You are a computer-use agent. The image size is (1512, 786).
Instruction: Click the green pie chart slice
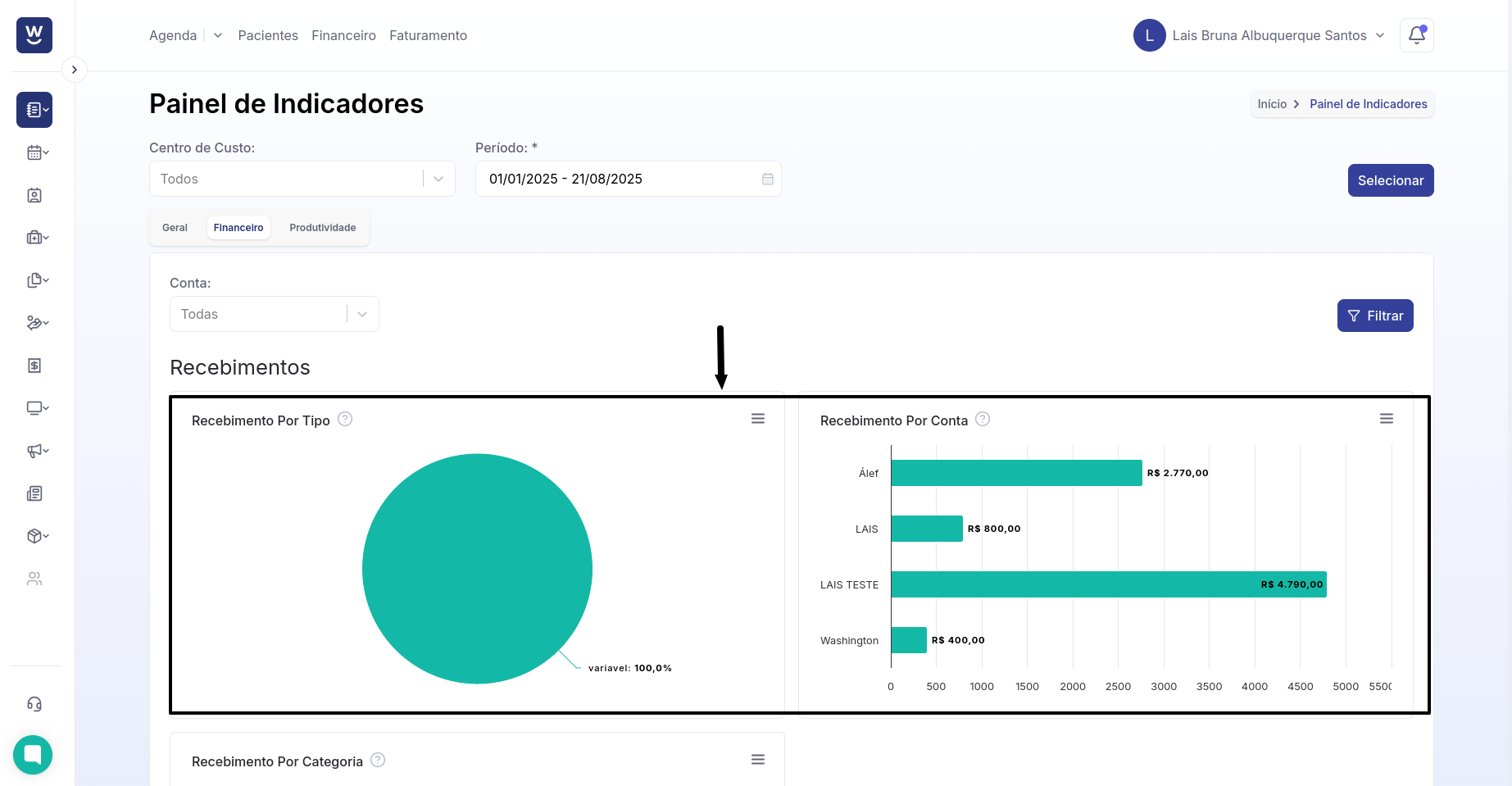point(477,569)
